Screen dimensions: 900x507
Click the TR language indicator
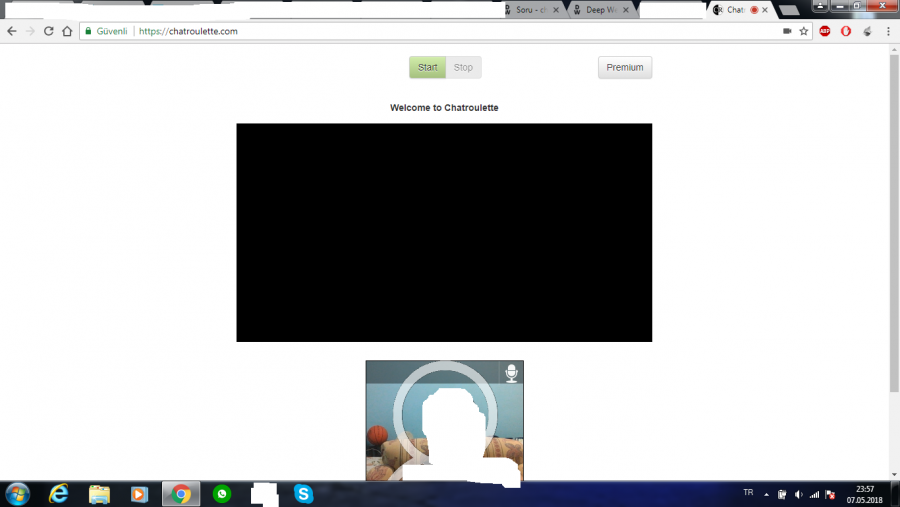(x=748, y=493)
